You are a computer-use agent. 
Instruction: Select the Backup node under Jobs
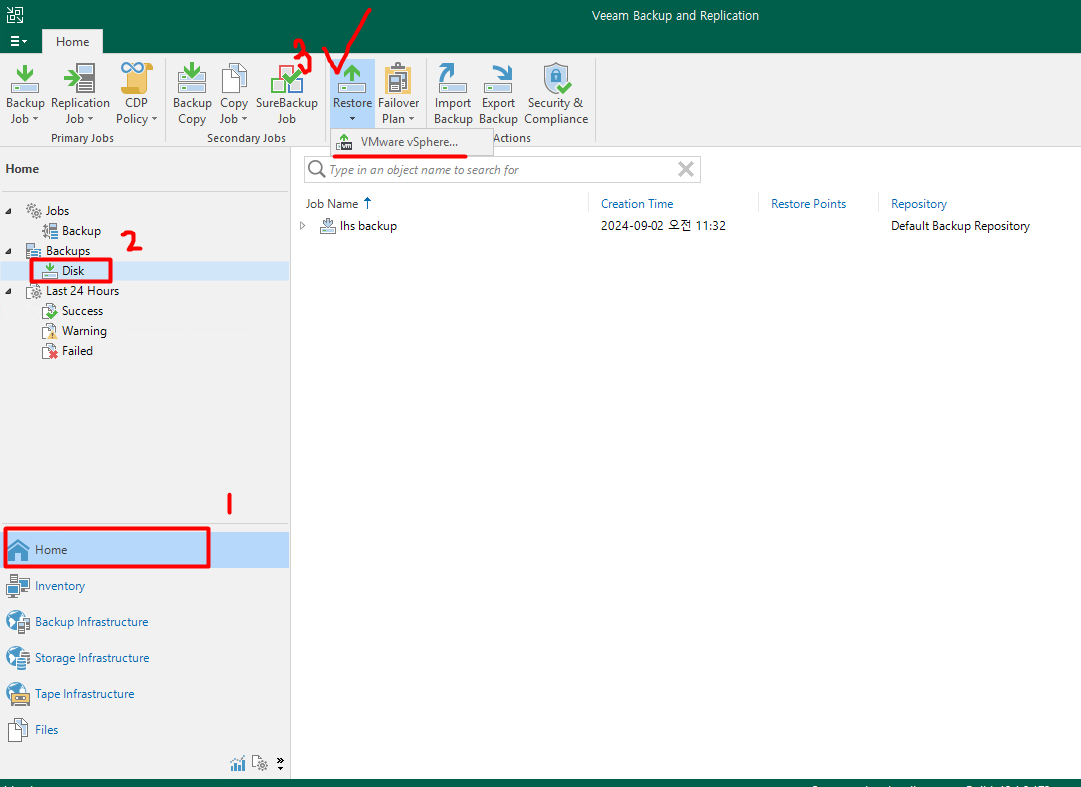point(72,231)
